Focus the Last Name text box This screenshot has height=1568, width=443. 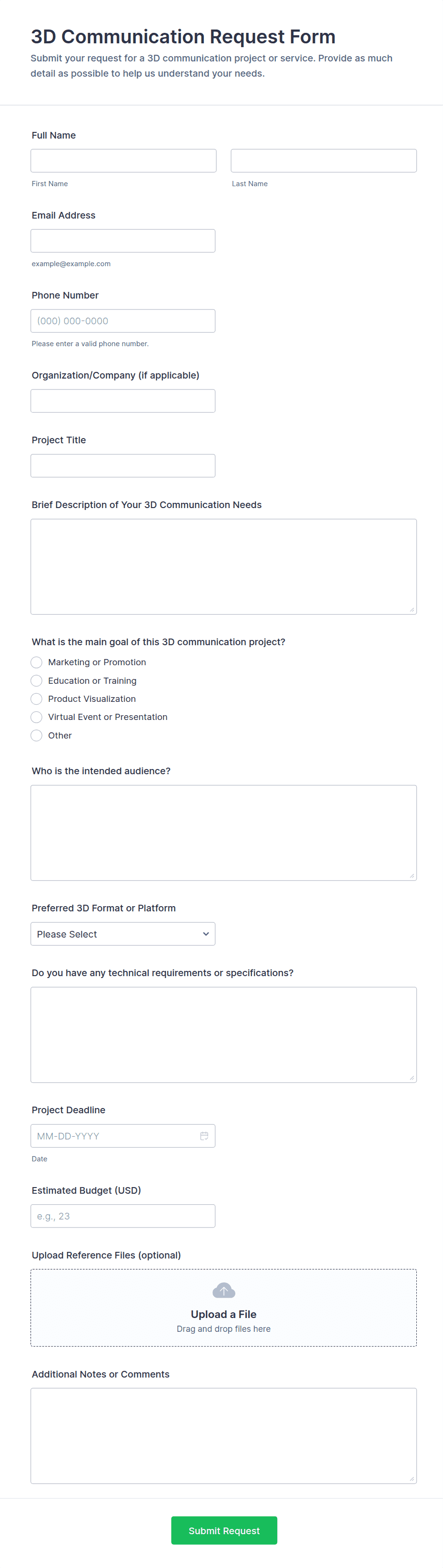[x=324, y=160]
